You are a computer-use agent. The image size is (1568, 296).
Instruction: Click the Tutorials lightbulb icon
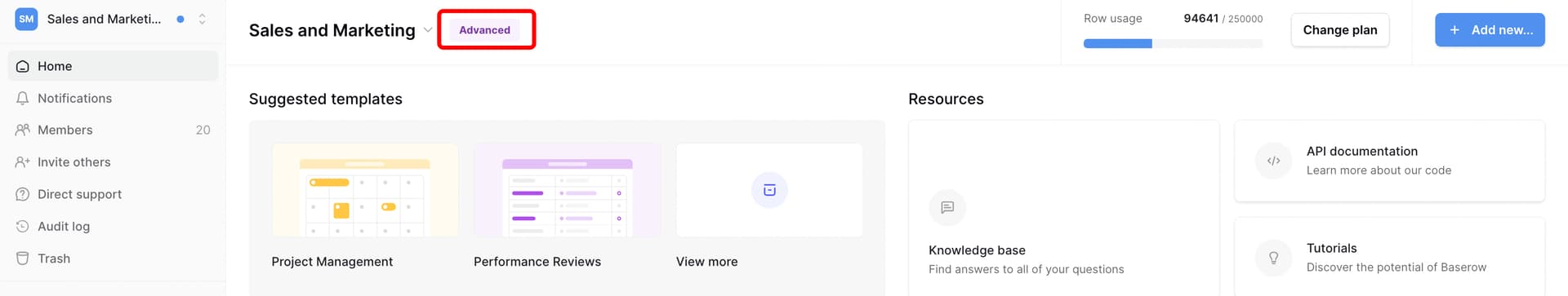coord(1273,258)
